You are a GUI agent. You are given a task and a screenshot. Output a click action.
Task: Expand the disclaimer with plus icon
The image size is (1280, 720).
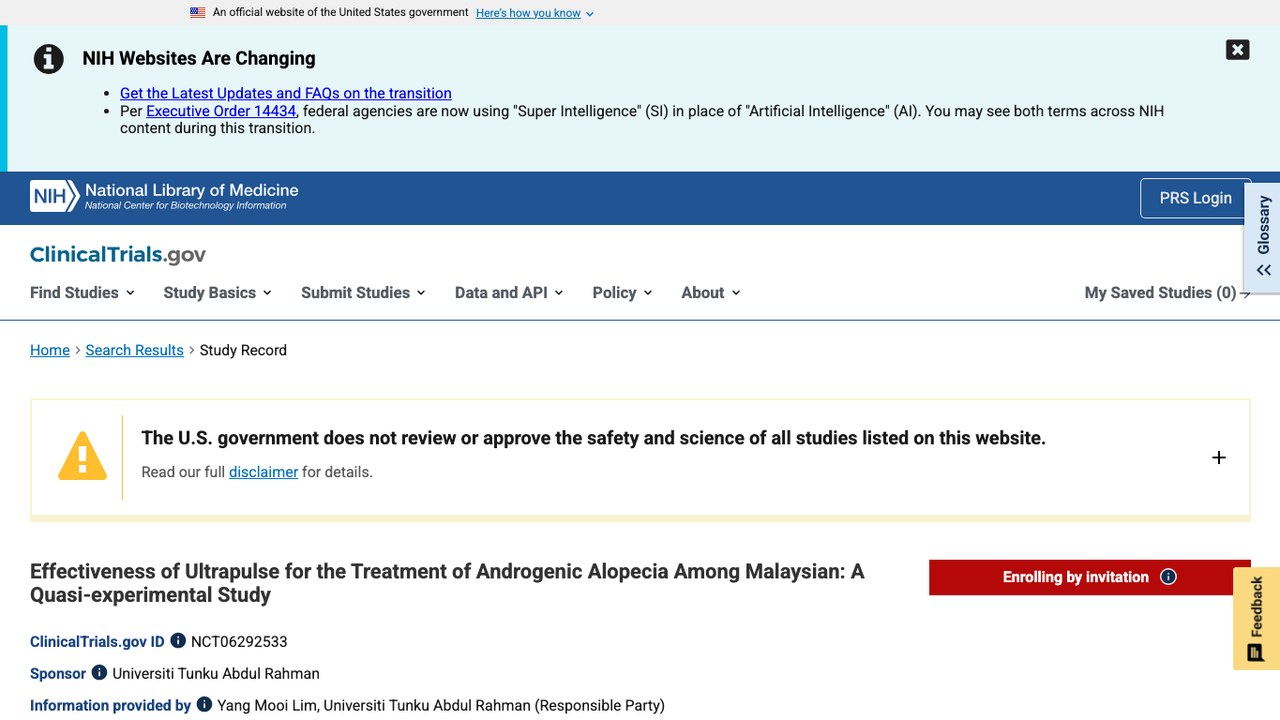1218,457
